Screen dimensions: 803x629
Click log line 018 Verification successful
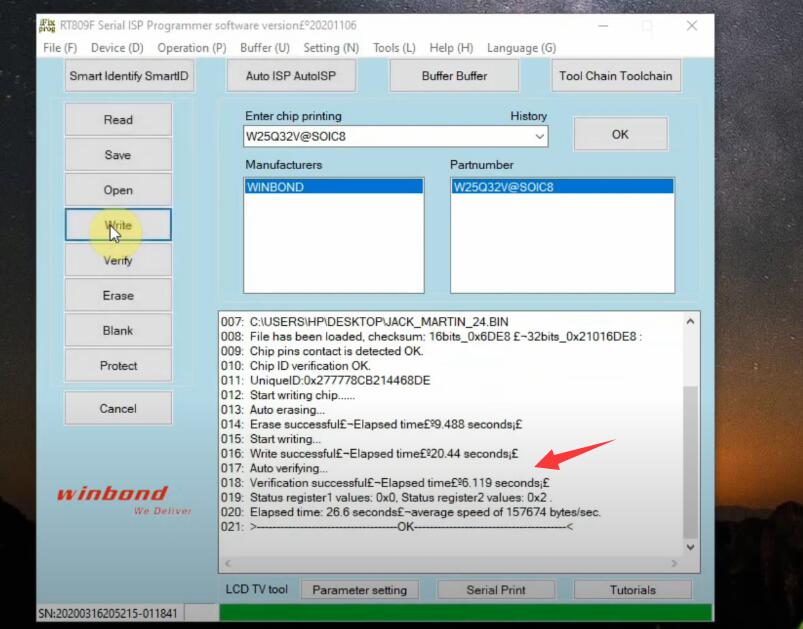[x=399, y=483]
